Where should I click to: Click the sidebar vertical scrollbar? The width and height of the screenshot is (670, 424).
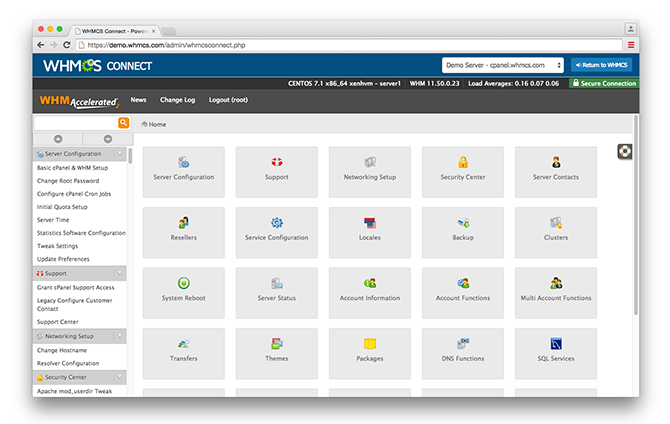(x=130, y=156)
